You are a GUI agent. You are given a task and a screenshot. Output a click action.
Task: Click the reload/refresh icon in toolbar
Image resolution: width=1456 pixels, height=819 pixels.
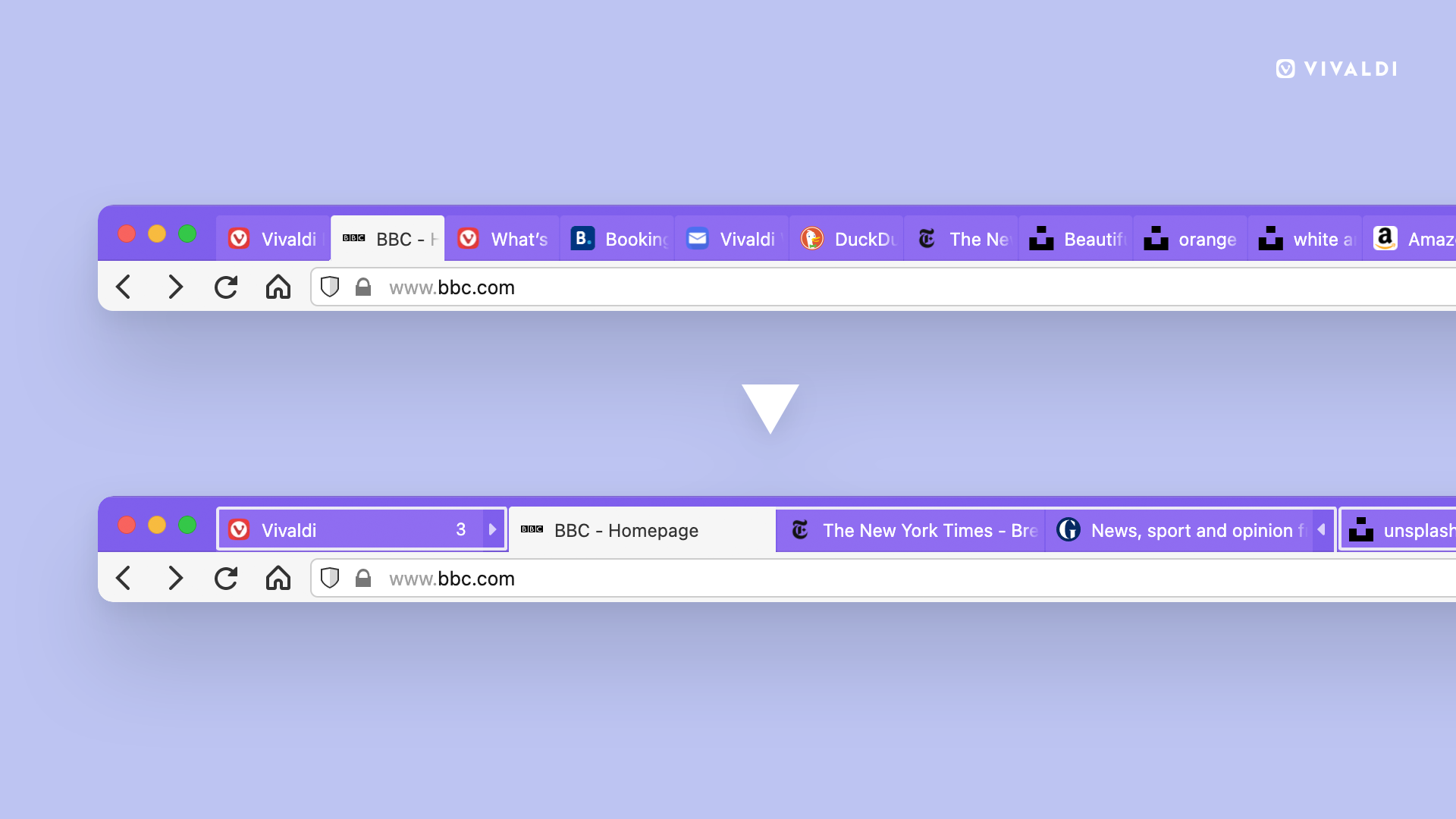pos(225,287)
